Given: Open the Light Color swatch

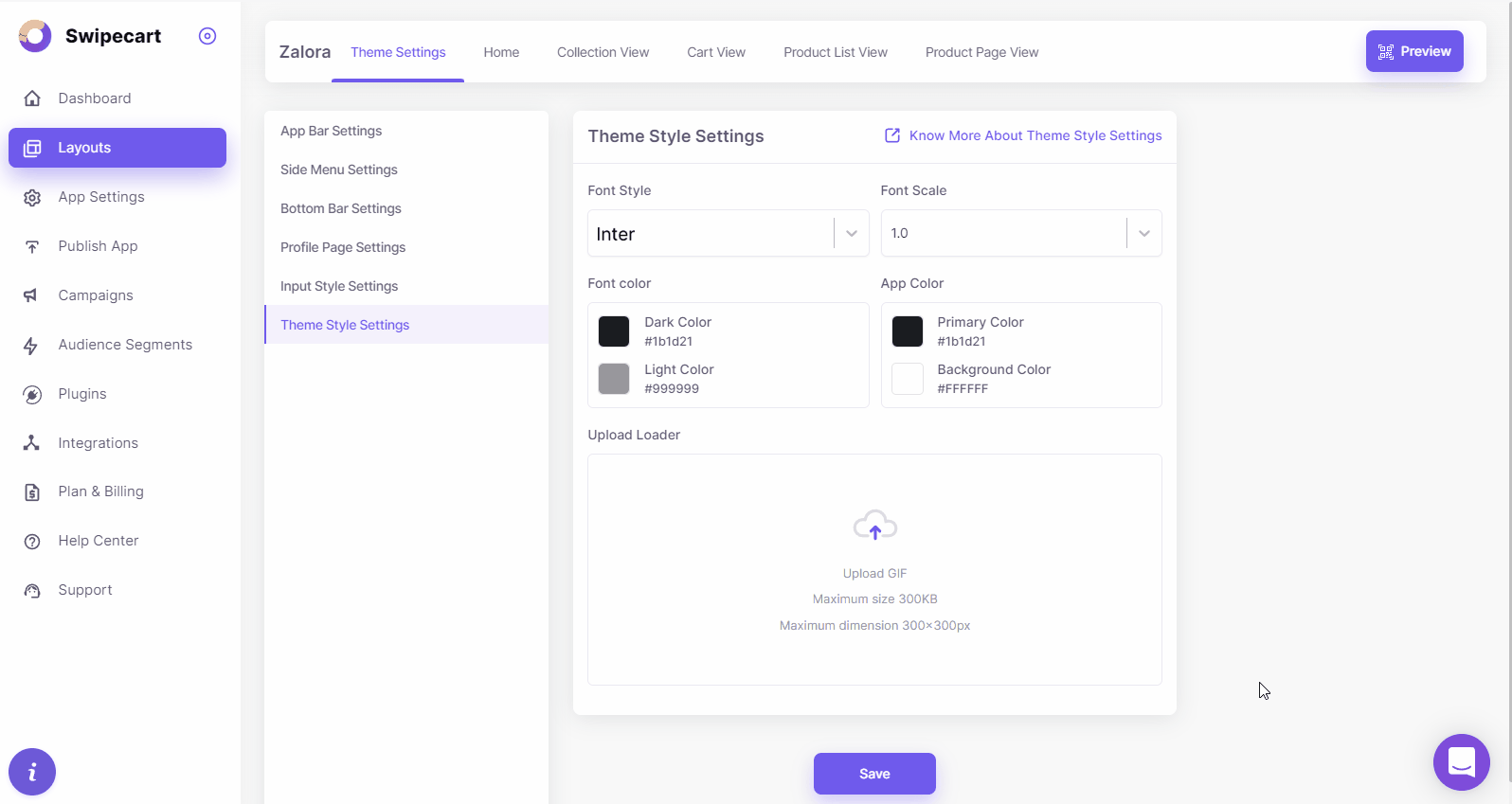Looking at the screenshot, I should click(614, 379).
